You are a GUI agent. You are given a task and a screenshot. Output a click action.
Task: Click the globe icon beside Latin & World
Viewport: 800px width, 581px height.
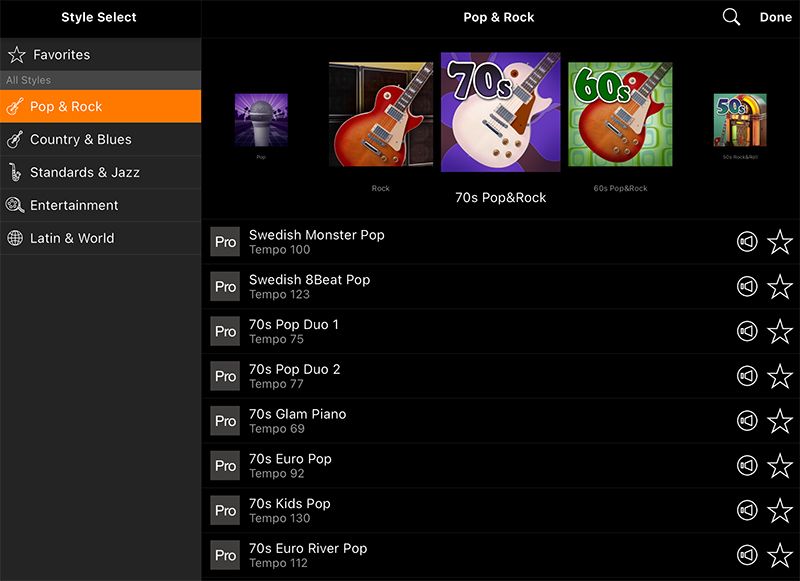[16, 238]
